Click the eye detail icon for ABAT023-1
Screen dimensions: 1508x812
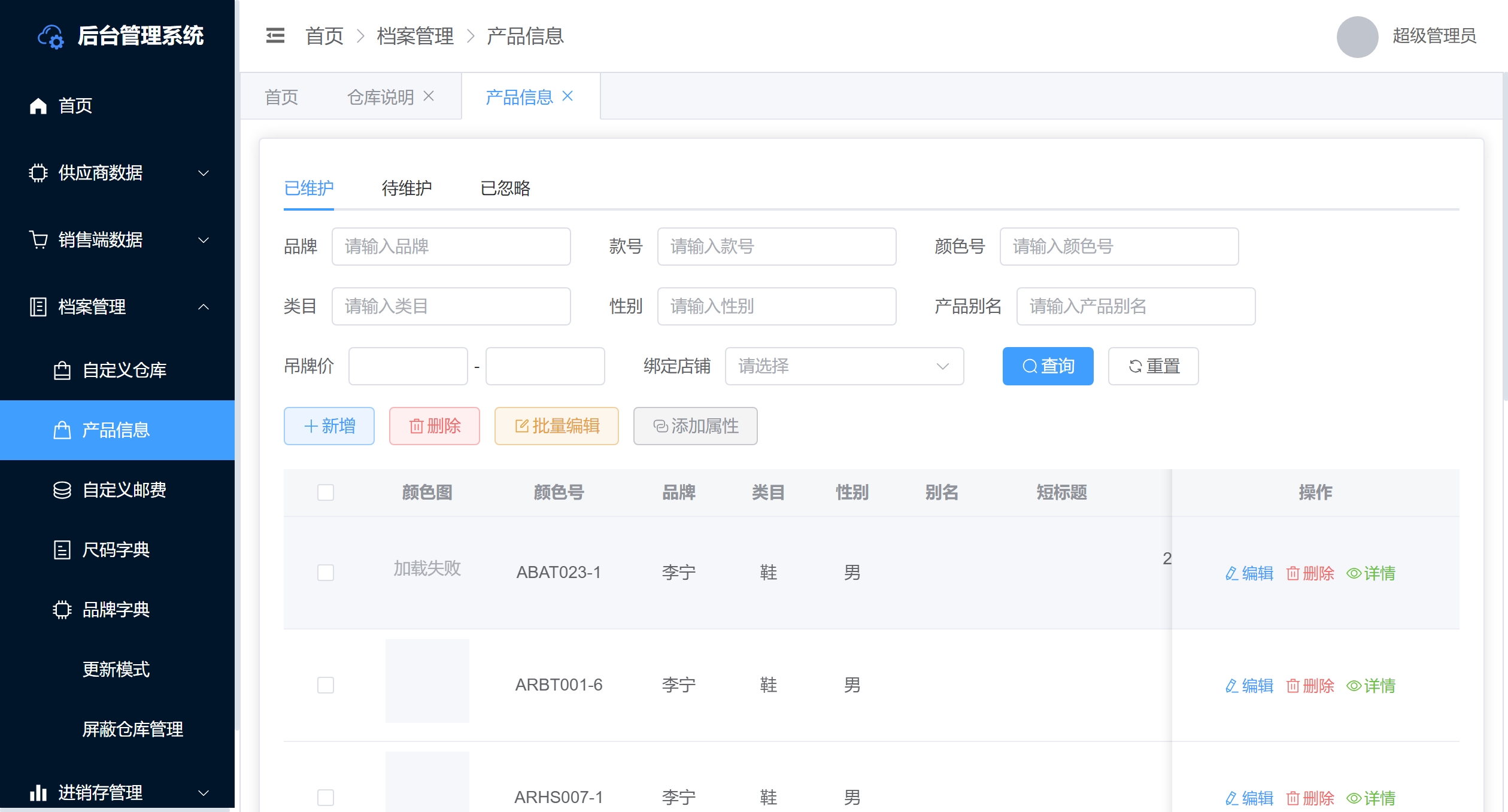[1354, 573]
